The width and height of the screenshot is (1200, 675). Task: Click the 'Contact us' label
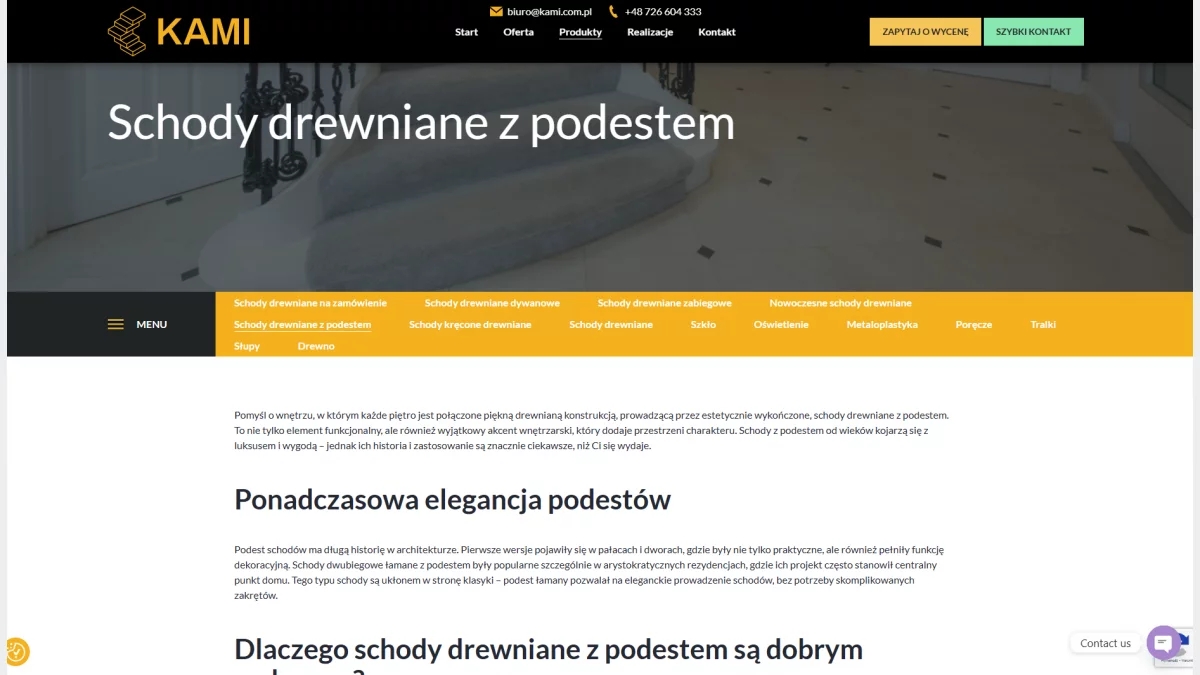(x=1105, y=643)
